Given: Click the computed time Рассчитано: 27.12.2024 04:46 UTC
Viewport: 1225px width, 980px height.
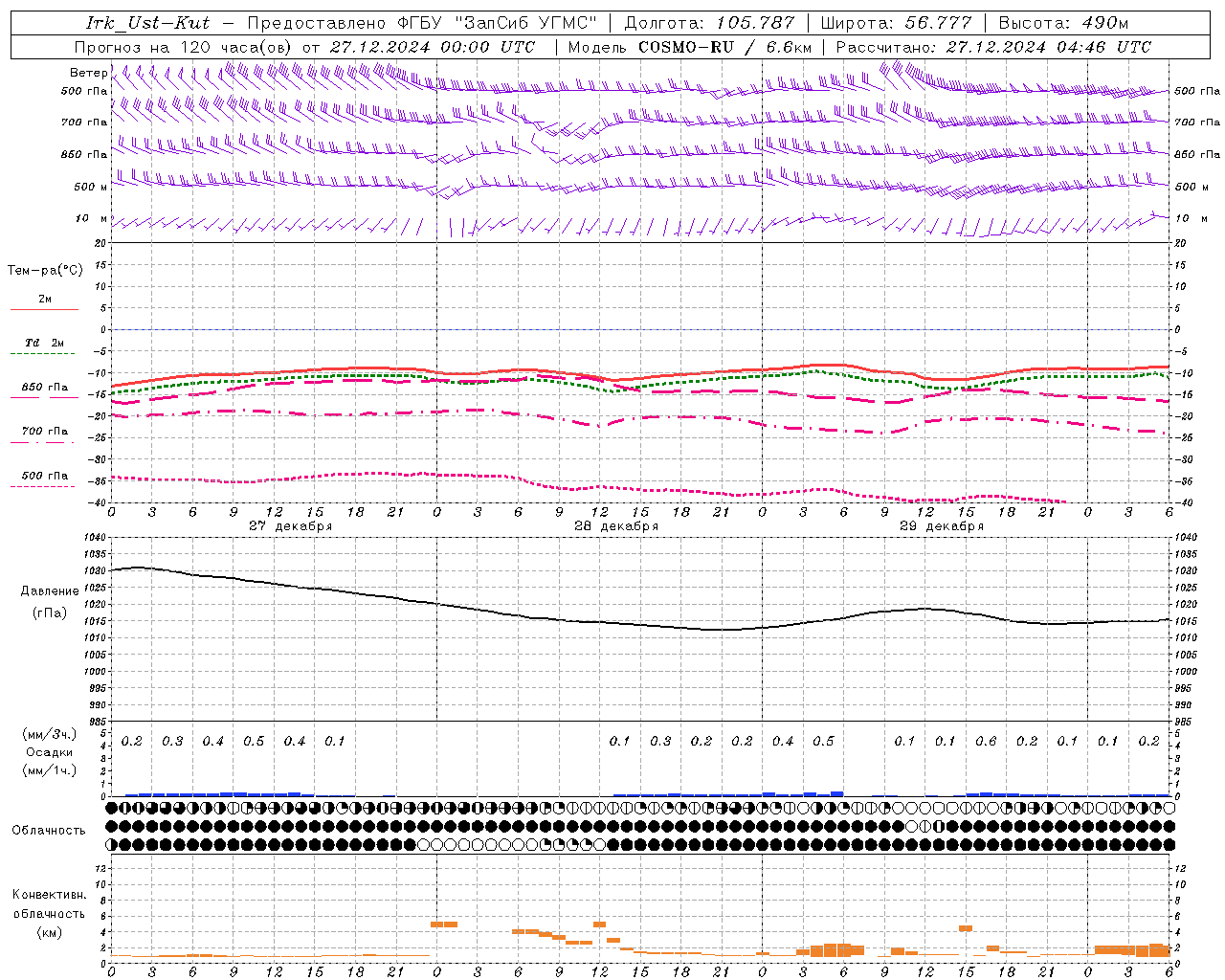Looking at the screenshot, I should (993, 47).
